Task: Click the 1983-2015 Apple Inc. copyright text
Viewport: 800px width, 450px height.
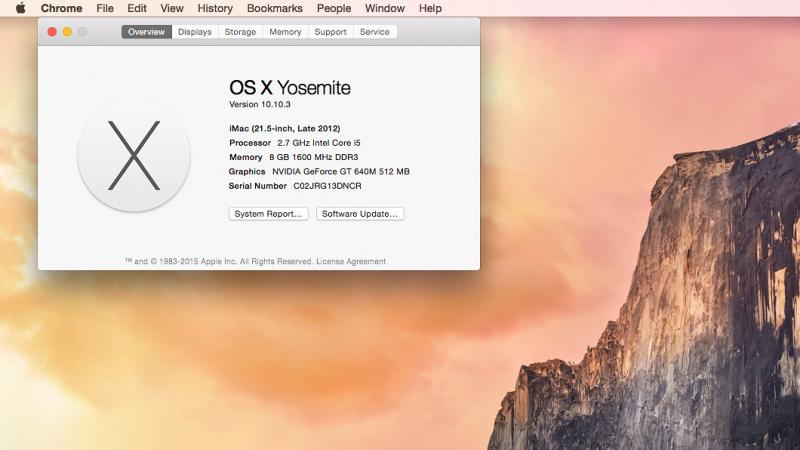Action: (x=219, y=261)
